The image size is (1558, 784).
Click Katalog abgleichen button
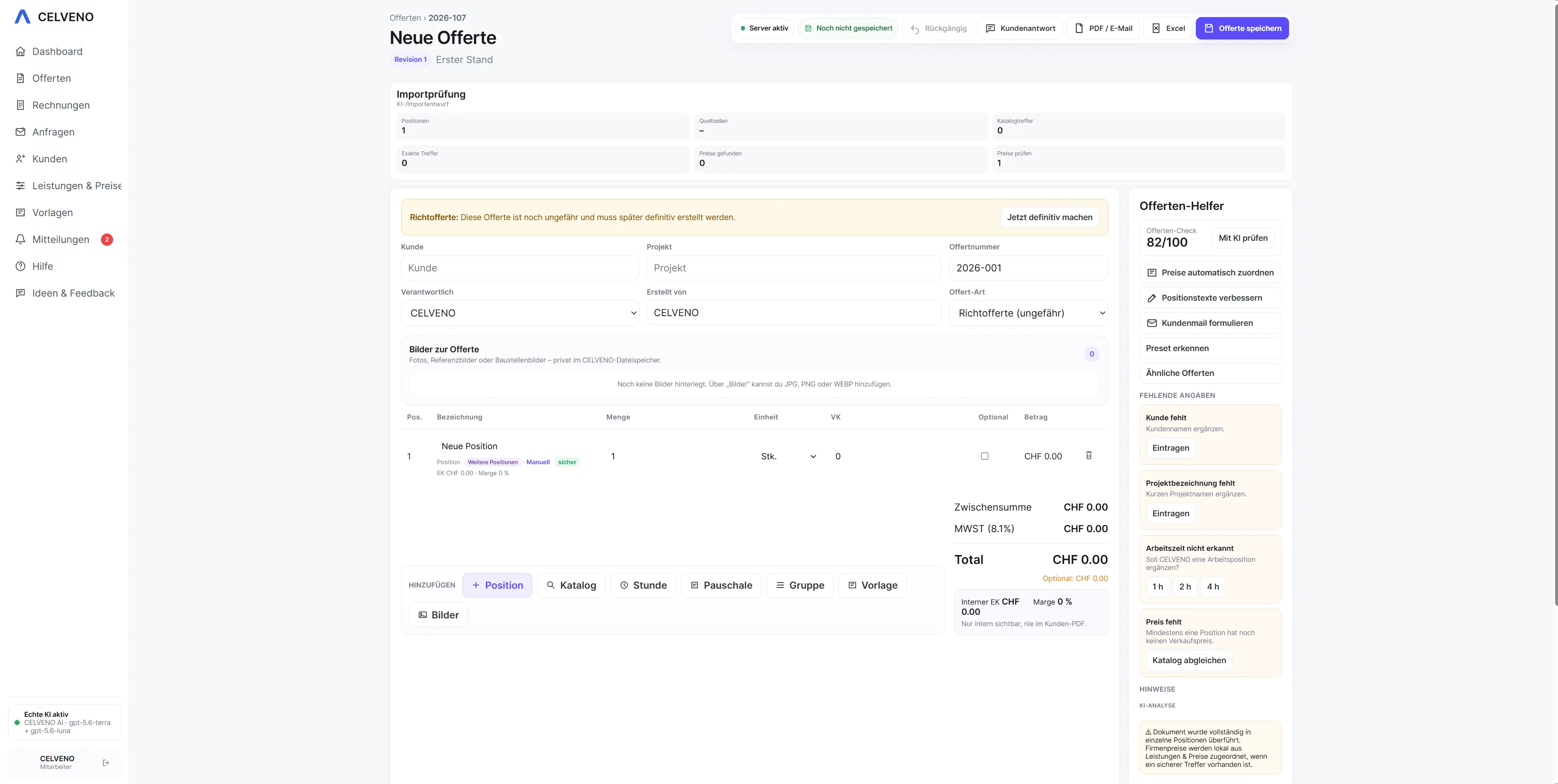pyautogui.click(x=1189, y=660)
